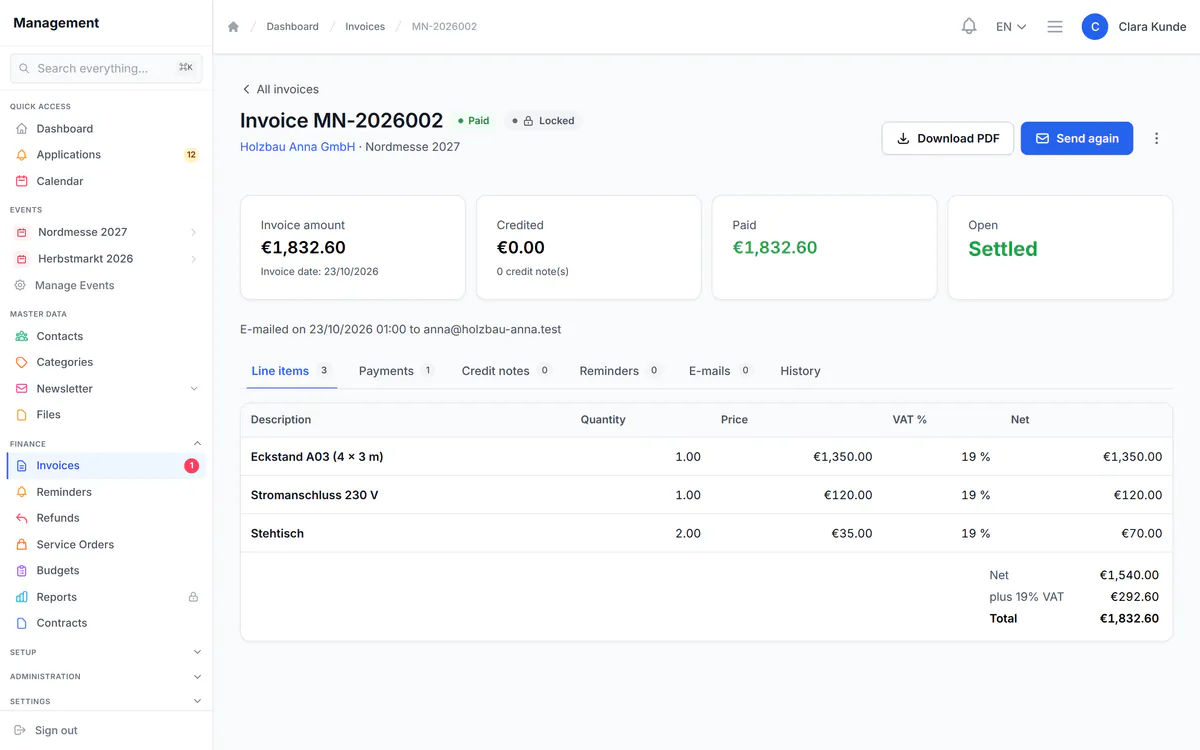1200x750 pixels.
Task: Click the Files document icon
Action: (22, 415)
